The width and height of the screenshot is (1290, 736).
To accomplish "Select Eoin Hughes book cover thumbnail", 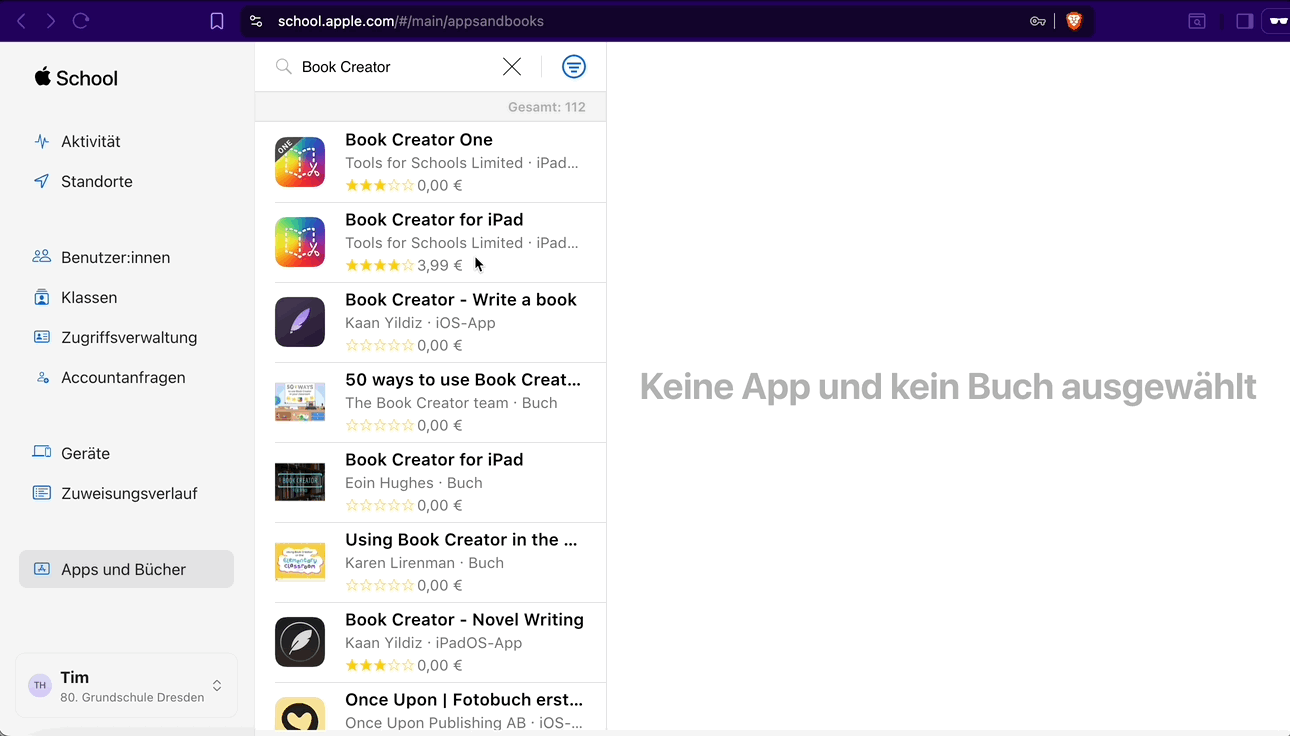I will pyautogui.click(x=300, y=482).
